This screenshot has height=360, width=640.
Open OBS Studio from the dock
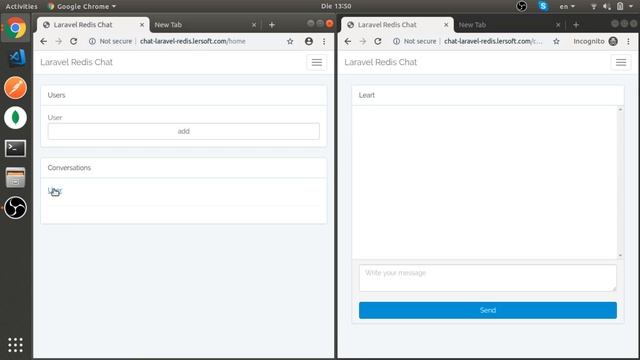point(16,208)
